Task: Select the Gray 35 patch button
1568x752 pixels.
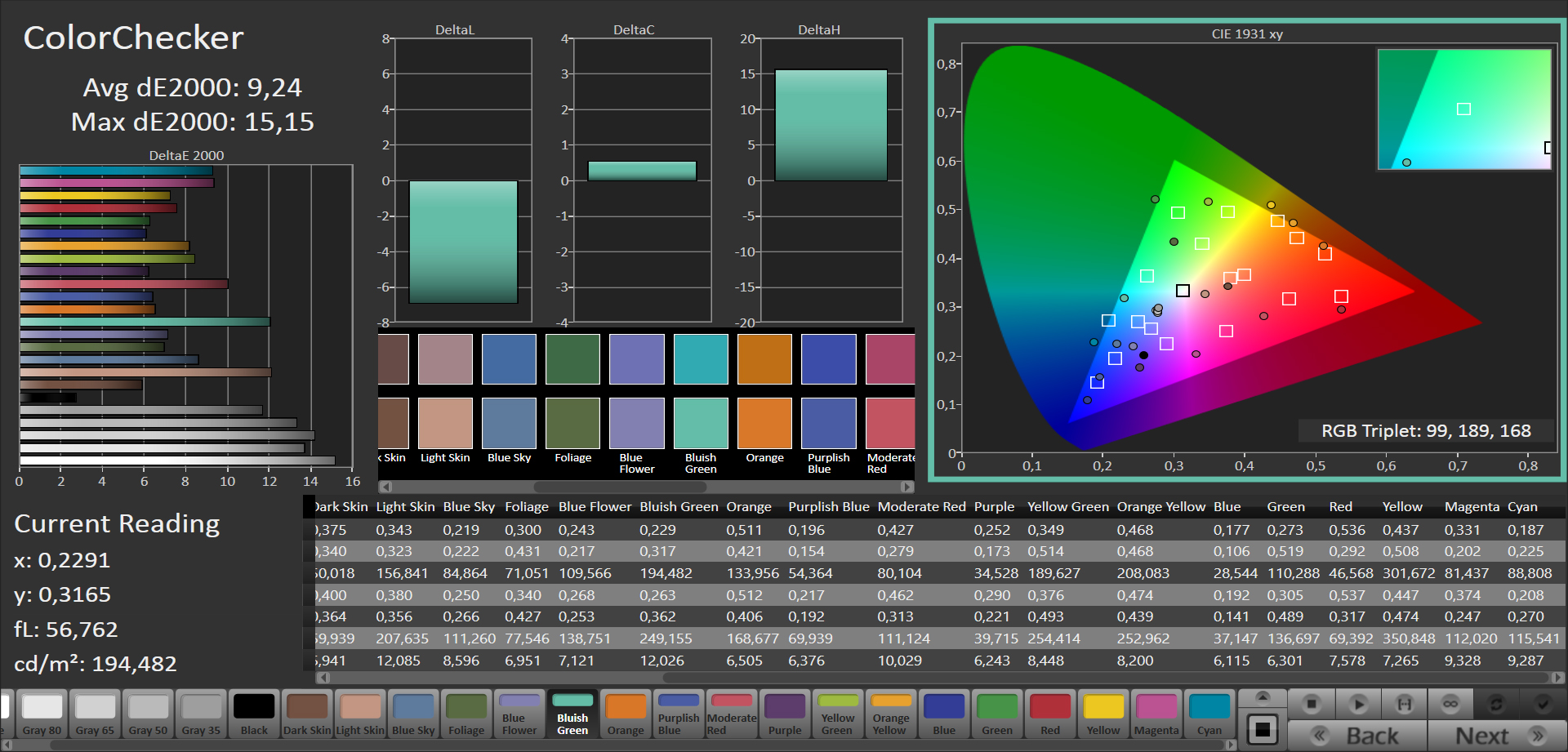Action: pos(201,714)
